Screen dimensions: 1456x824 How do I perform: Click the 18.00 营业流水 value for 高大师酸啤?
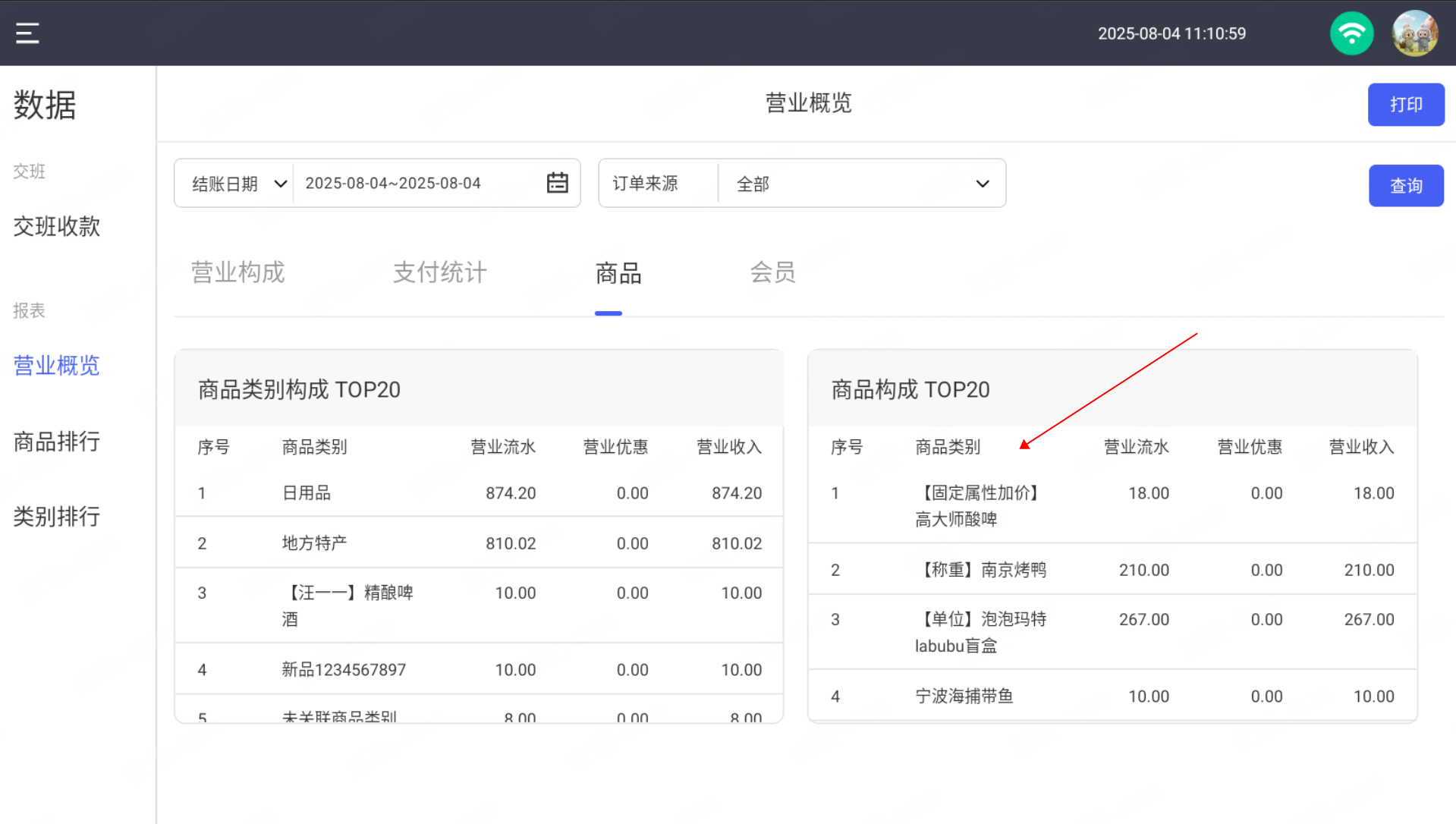(1149, 493)
